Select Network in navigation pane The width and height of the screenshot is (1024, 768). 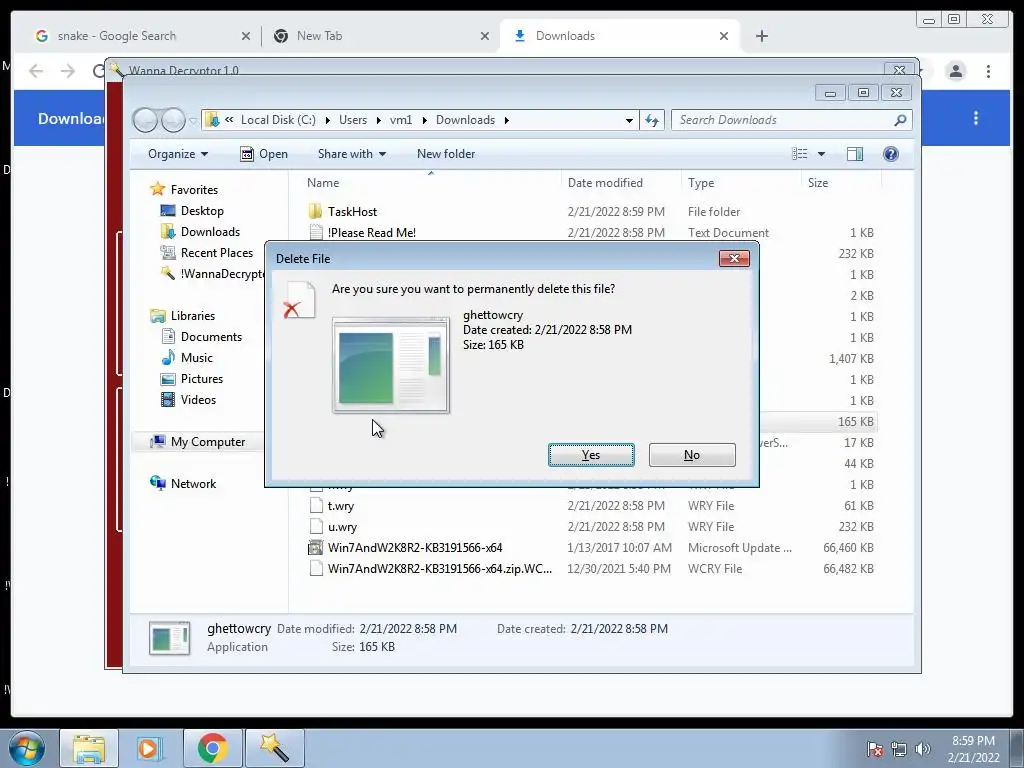pyautogui.click(x=193, y=484)
